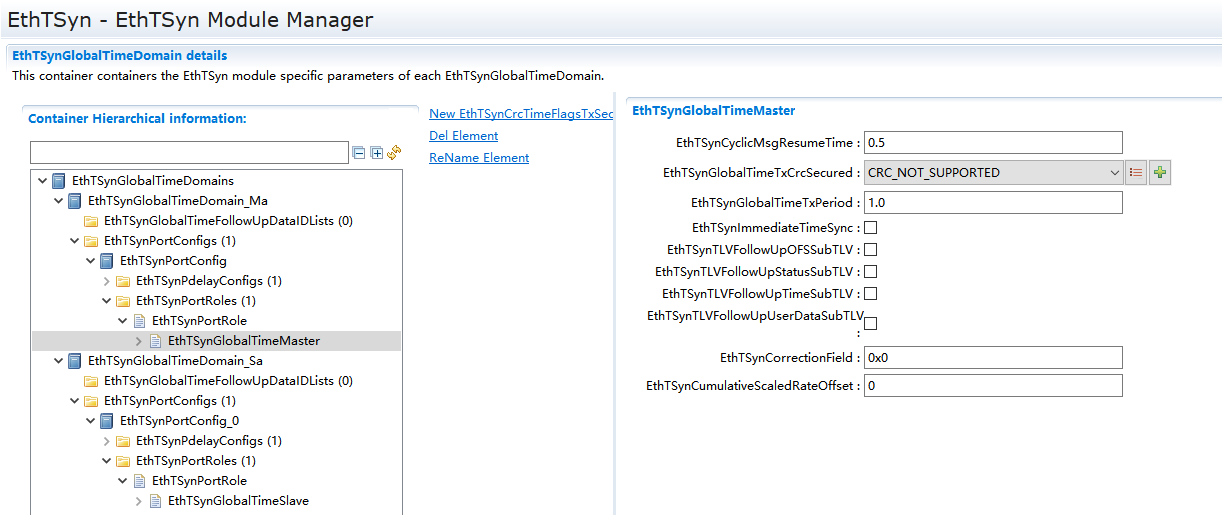The width and height of the screenshot is (1222, 515).
Task: Click the red list icon beside the CRC dropdown
Action: (x=1136, y=173)
